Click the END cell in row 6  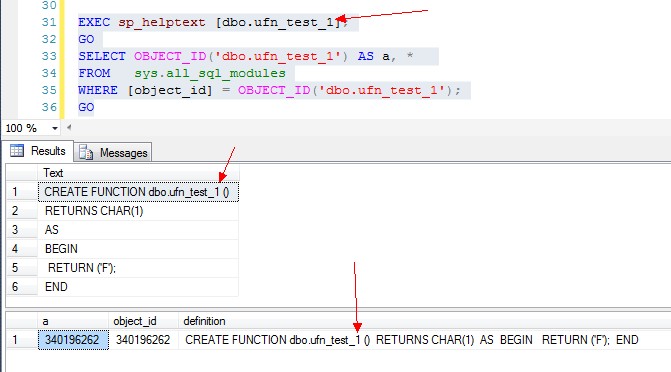tap(139, 287)
